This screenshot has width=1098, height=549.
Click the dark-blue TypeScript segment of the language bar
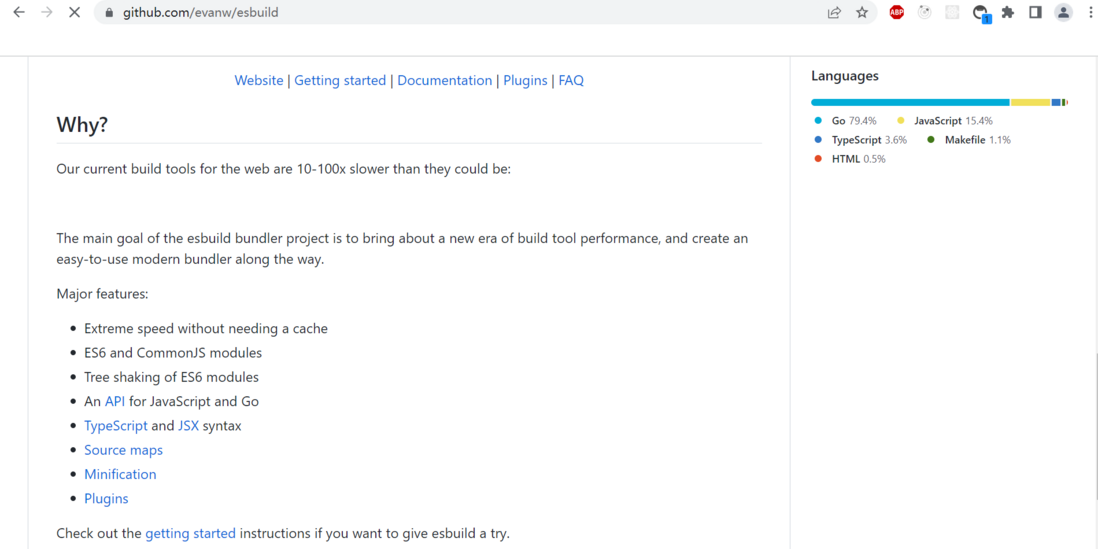(x=1056, y=102)
